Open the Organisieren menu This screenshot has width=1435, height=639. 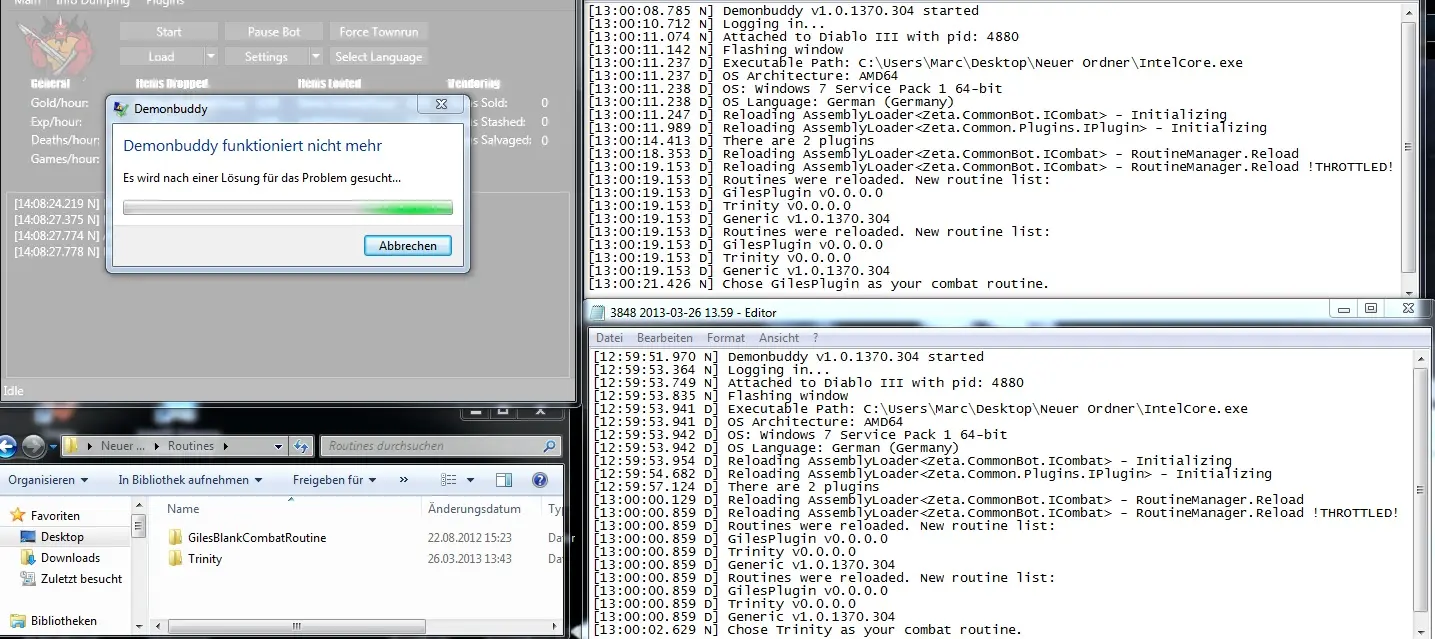click(x=47, y=480)
